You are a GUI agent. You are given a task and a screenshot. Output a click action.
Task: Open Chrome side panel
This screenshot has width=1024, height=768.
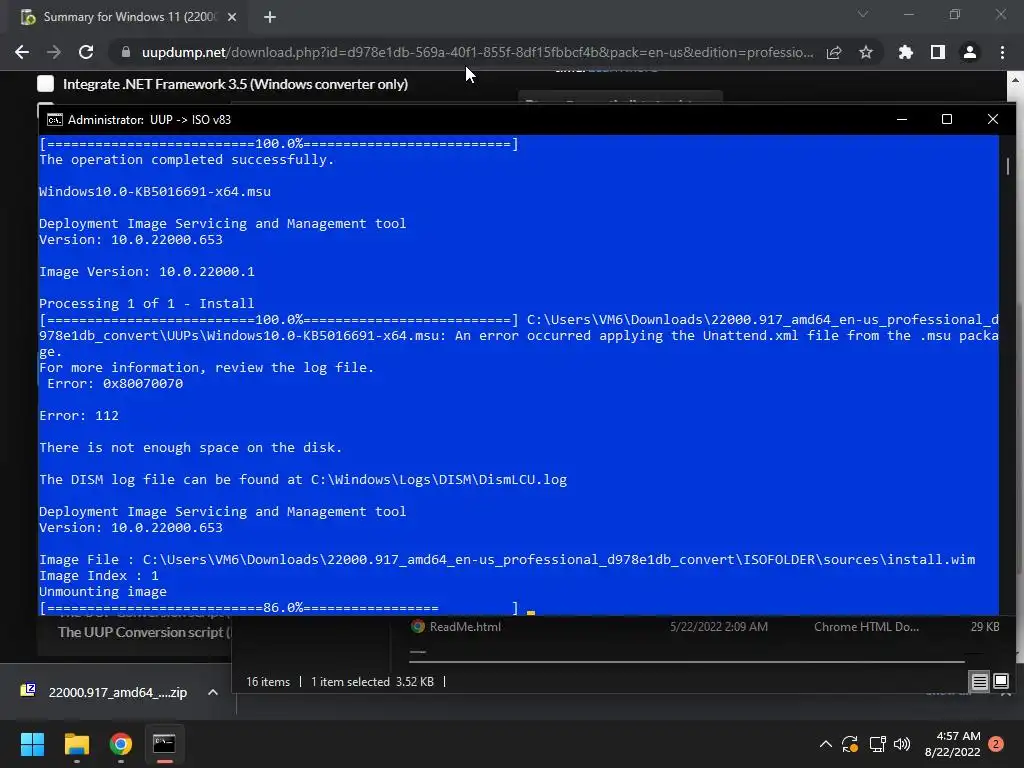point(938,52)
